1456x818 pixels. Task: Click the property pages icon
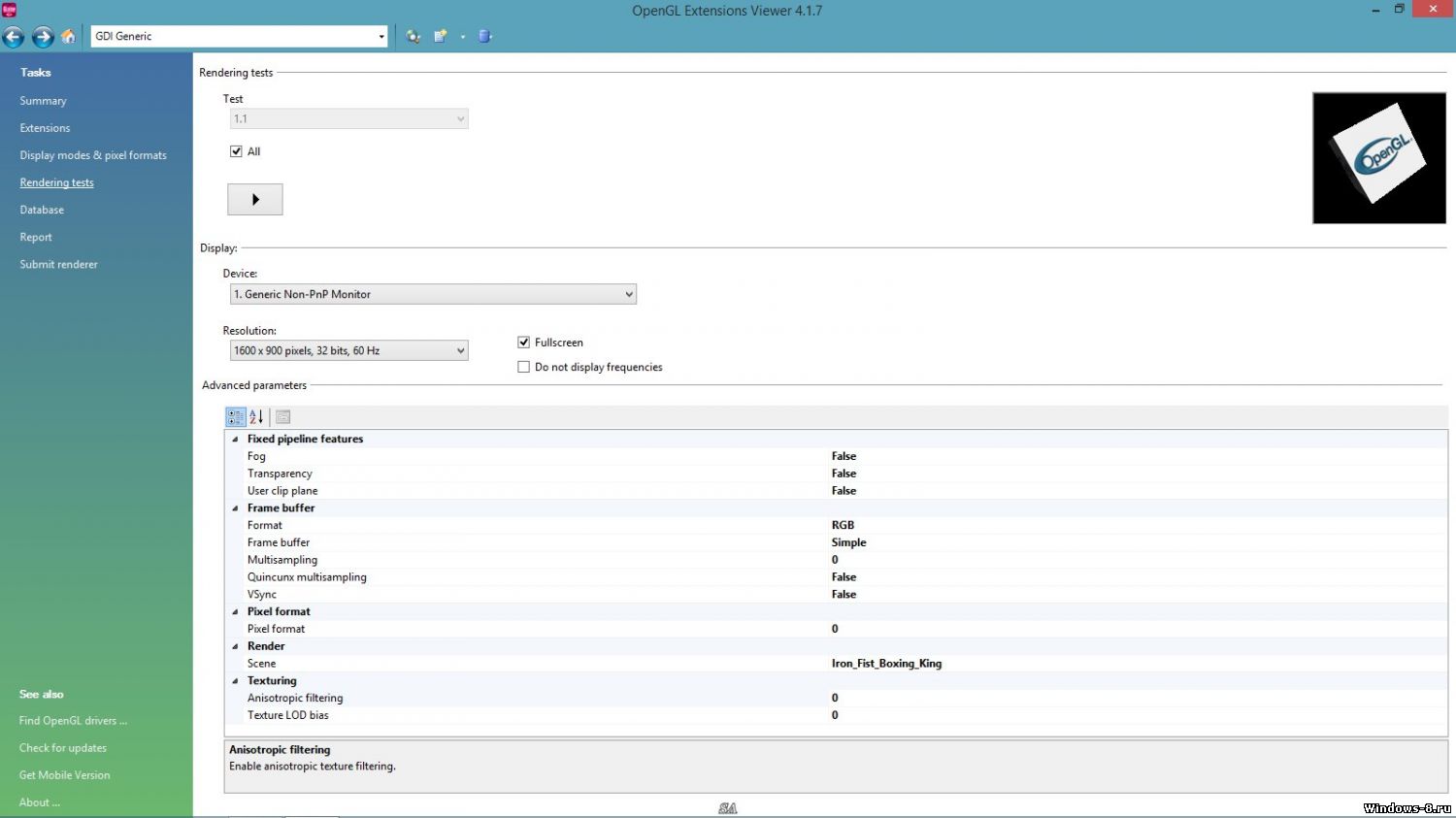click(283, 417)
